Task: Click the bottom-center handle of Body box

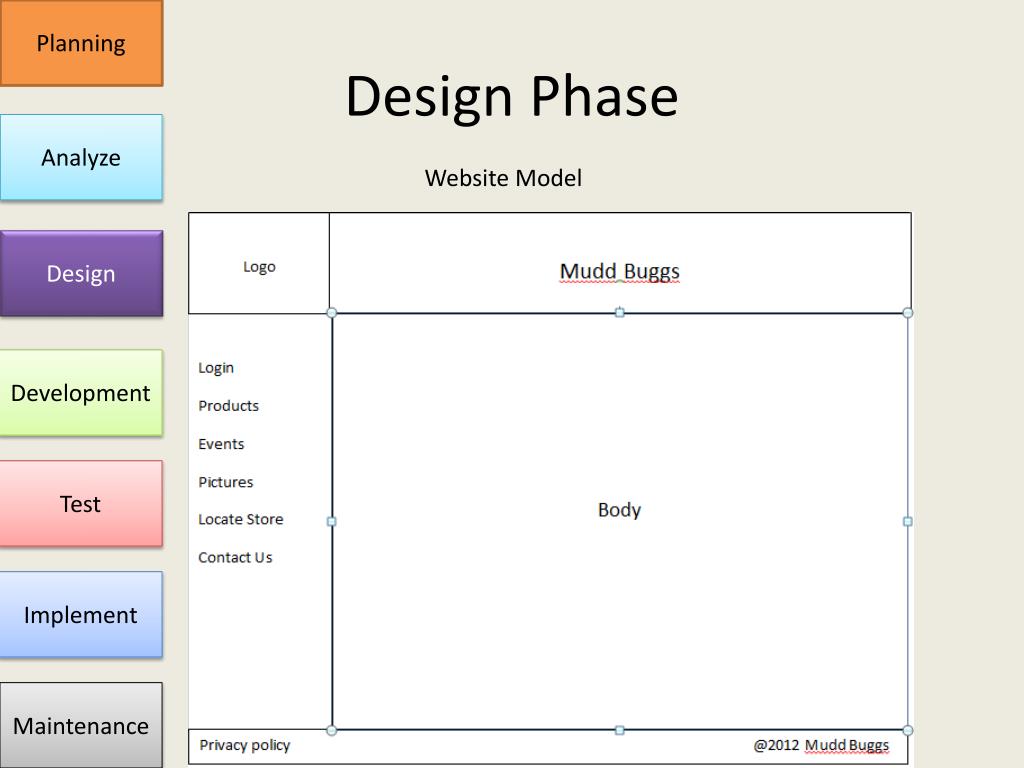Action: coord(620,730)
